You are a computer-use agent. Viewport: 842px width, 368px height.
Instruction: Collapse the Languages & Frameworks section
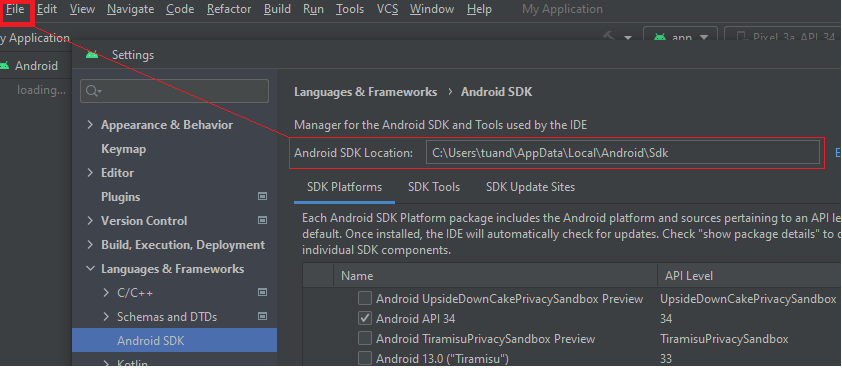pyautogui.click(x=90, y=269)
